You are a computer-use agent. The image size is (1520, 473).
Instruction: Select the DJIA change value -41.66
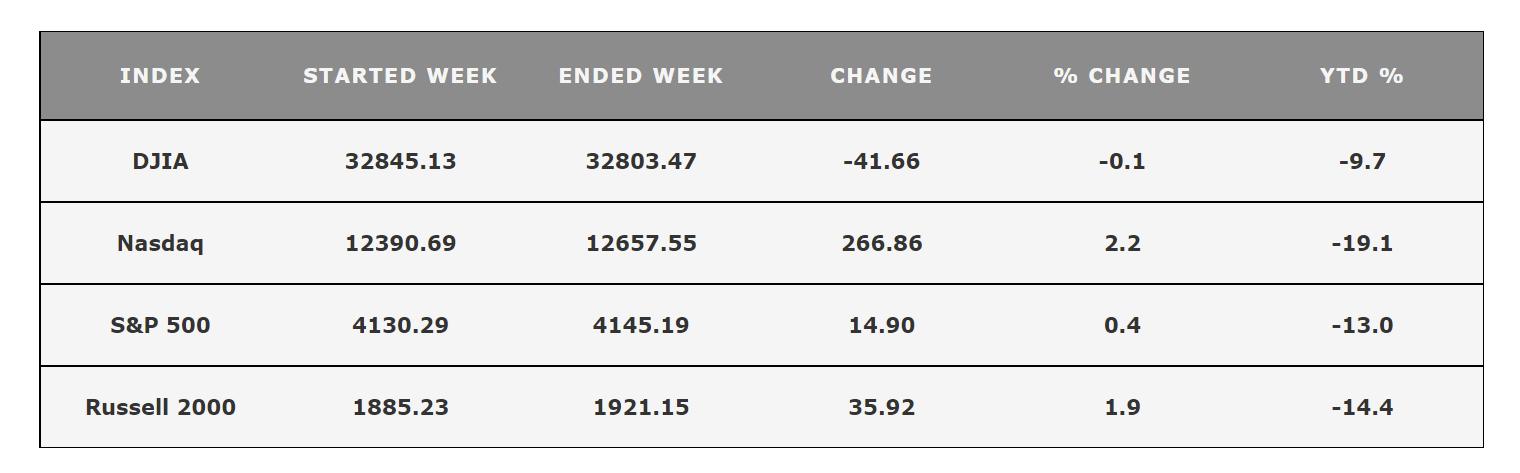tap(881, 161)
